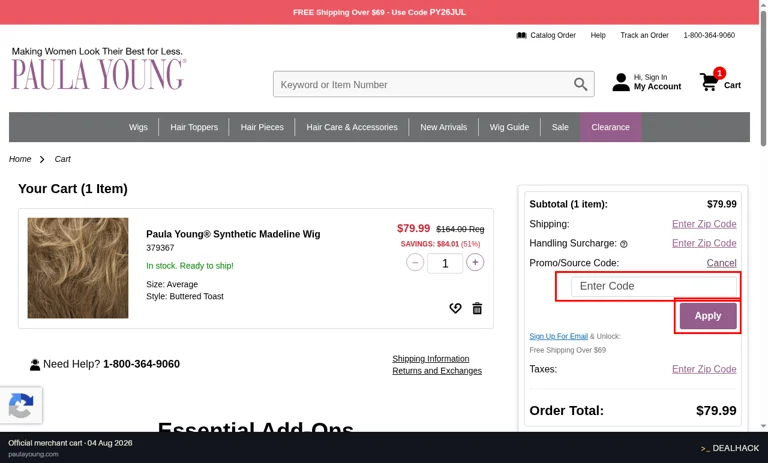Open Paula Young Synthetic Madeline Wig title
Image resolution: width=768 pixels, height=463 pixels.
[x=233, y=234]
